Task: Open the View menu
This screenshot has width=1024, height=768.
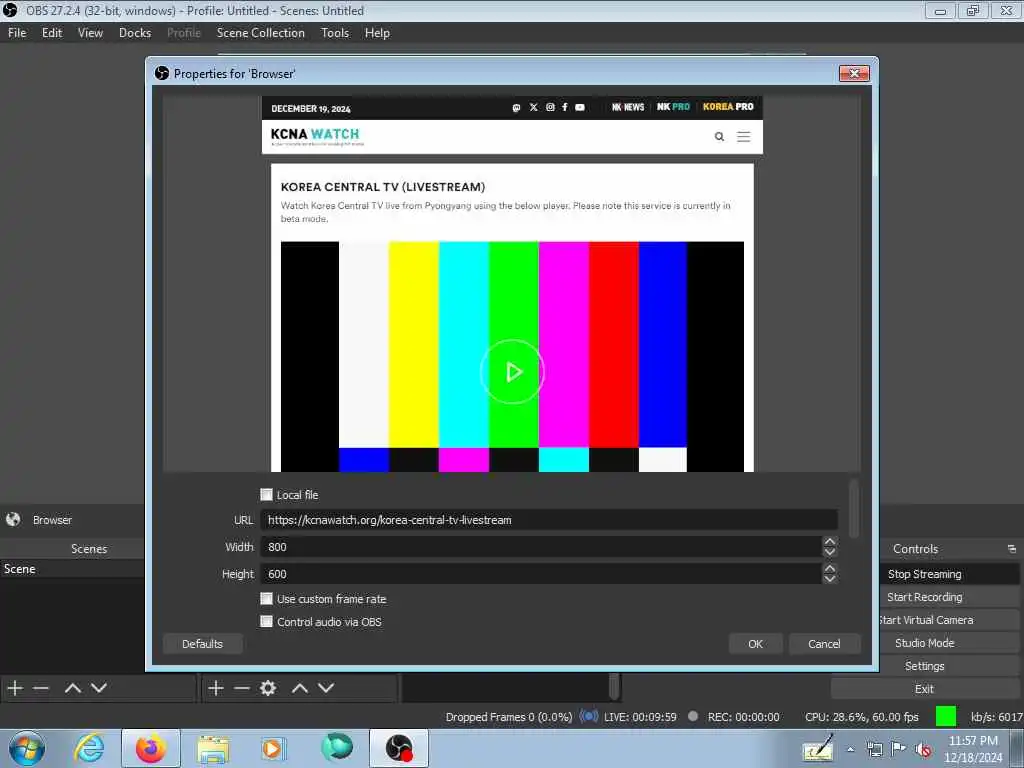Action: tap(90, 33)
